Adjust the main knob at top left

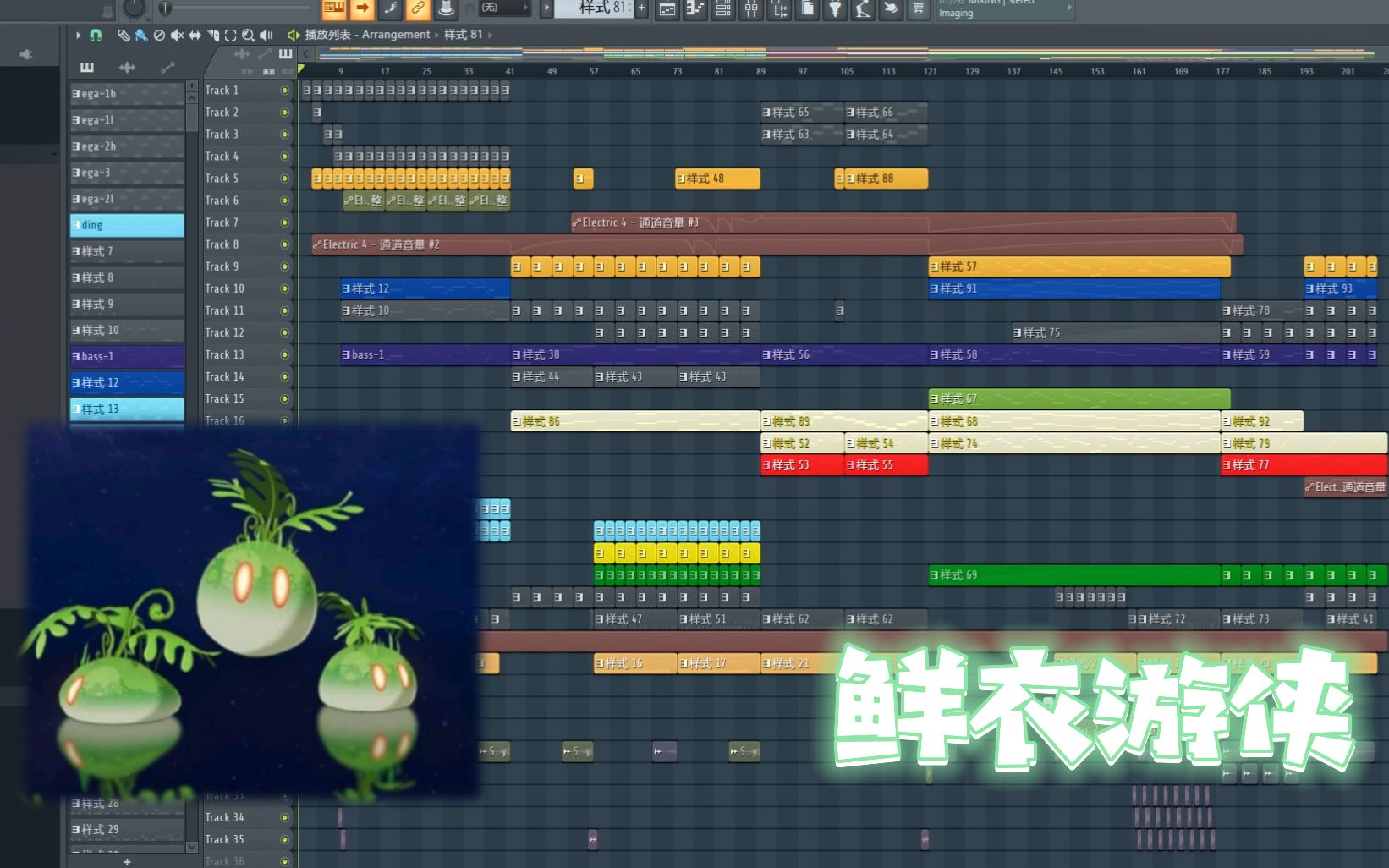pos(135,8)
